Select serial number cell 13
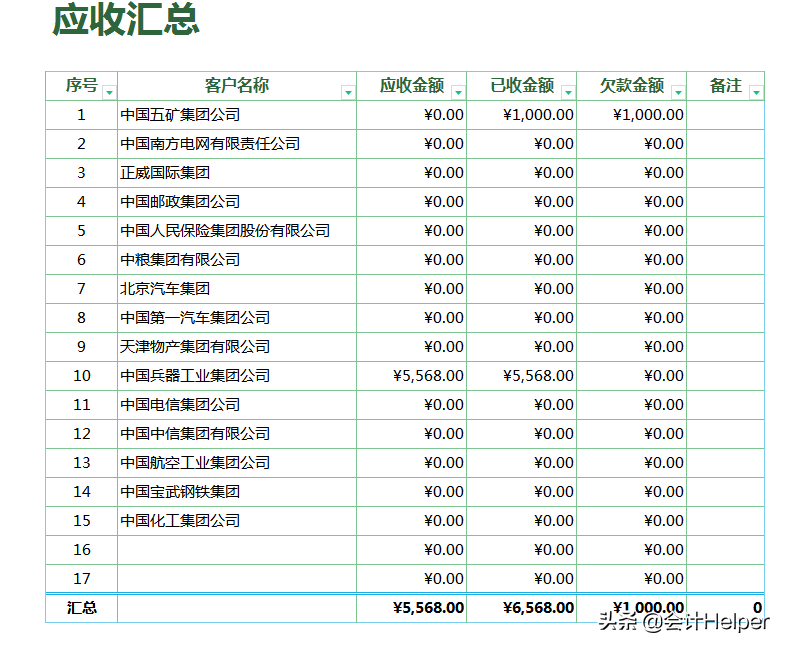Viewport: 787px width, 649px height. (81, 463)
